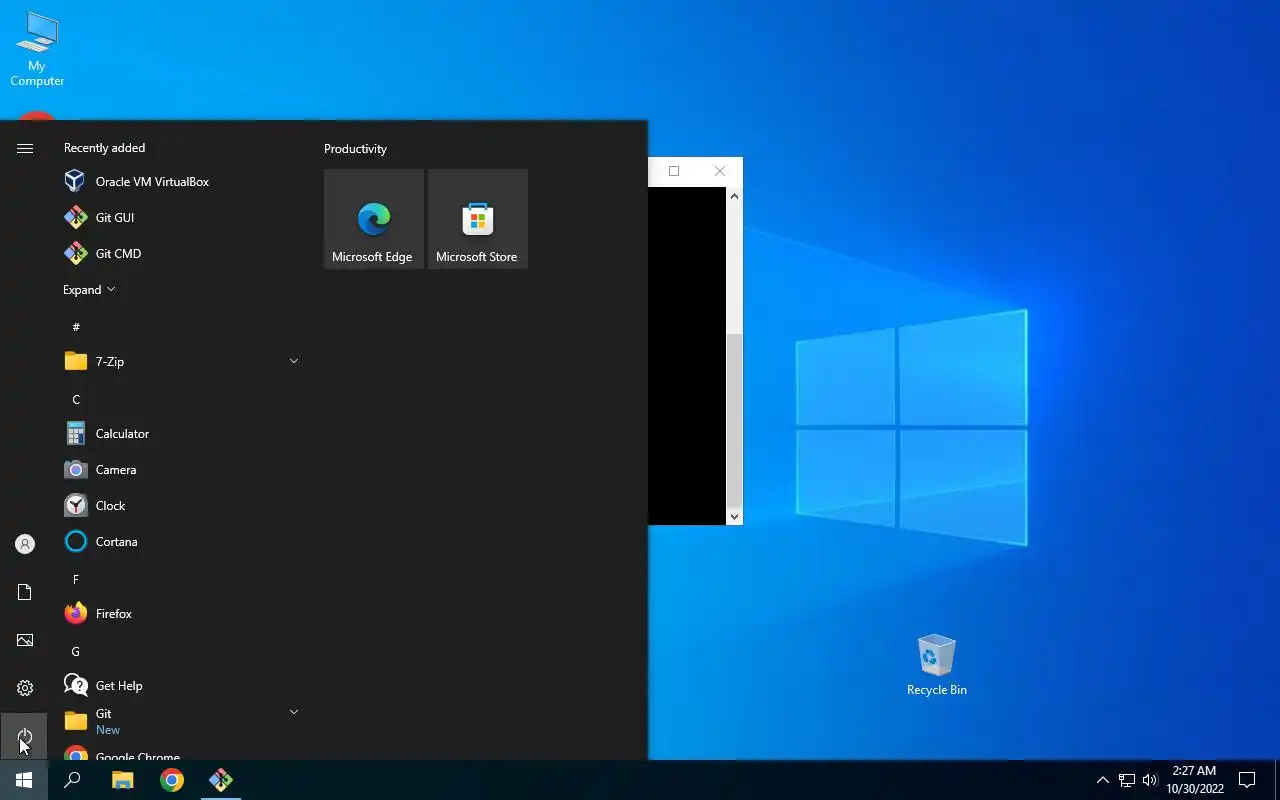Click the Recently added heading
Screen dimensions: 1280x800
click(104, 148)
